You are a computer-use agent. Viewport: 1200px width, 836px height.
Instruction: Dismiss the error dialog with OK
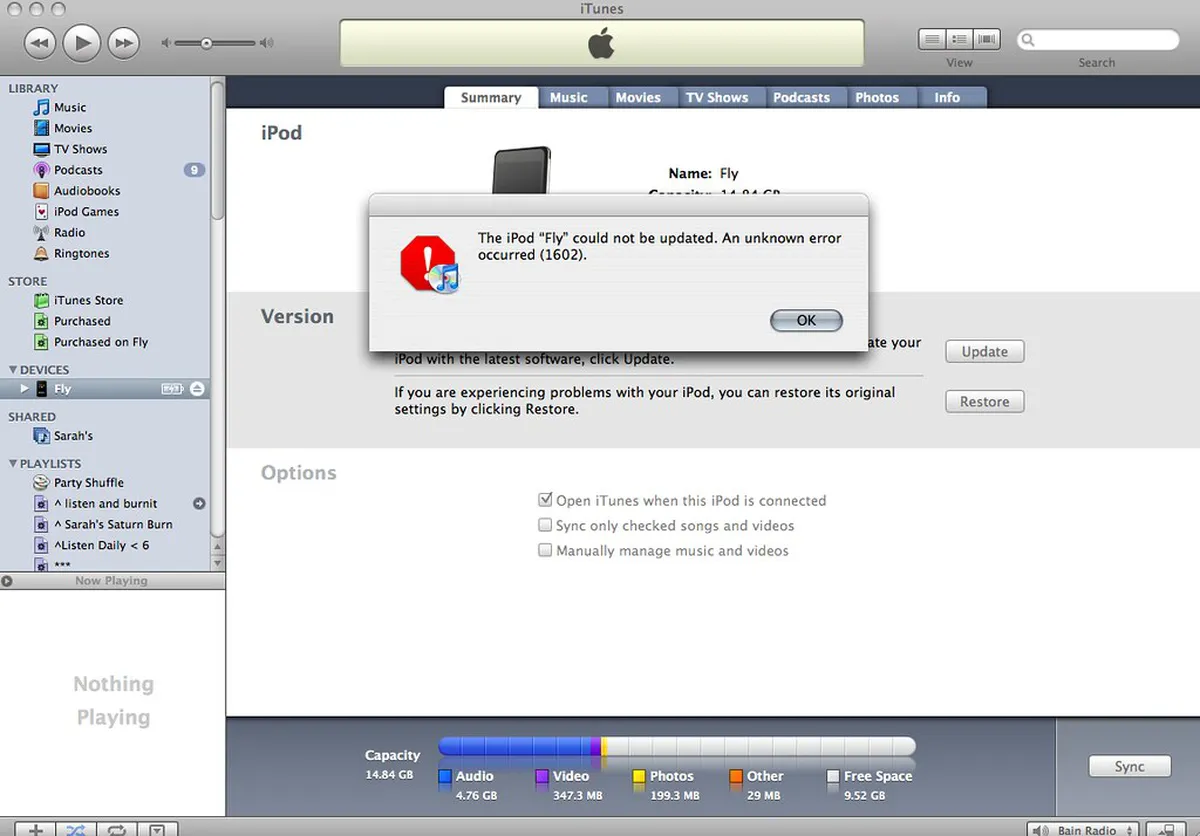click(x=806, y=320)
